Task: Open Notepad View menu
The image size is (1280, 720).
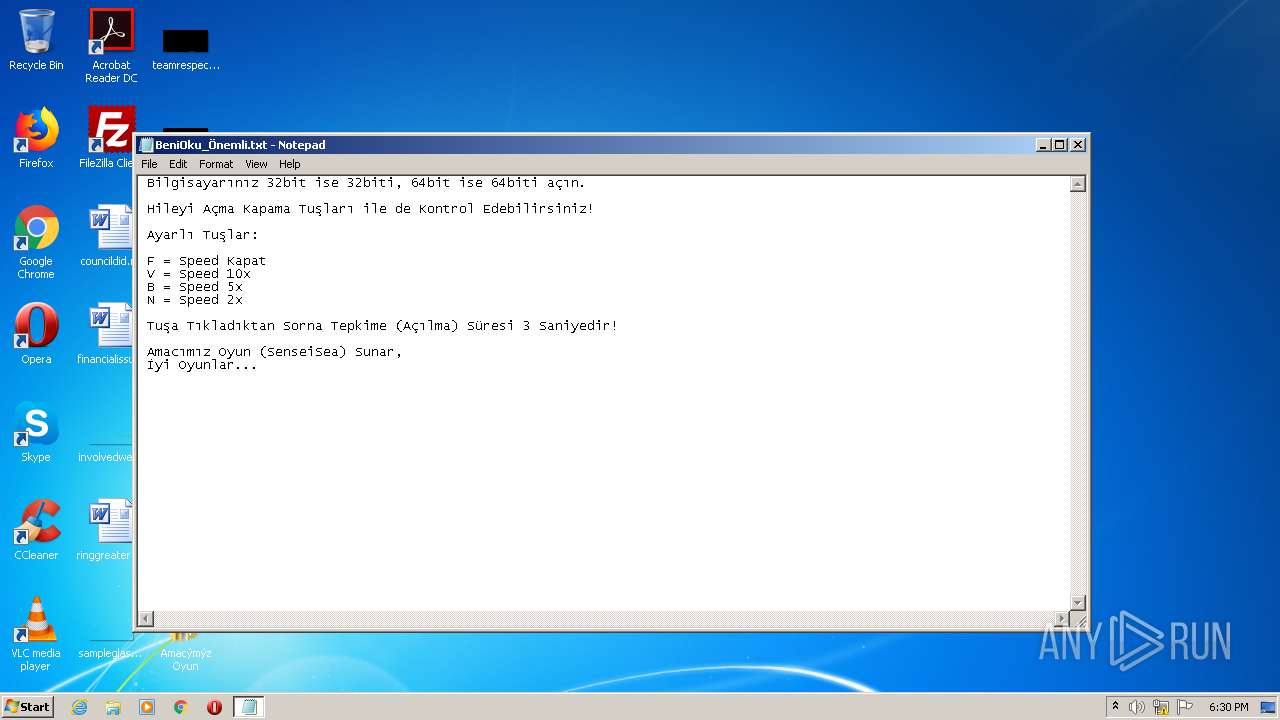Action: point(256,164)
